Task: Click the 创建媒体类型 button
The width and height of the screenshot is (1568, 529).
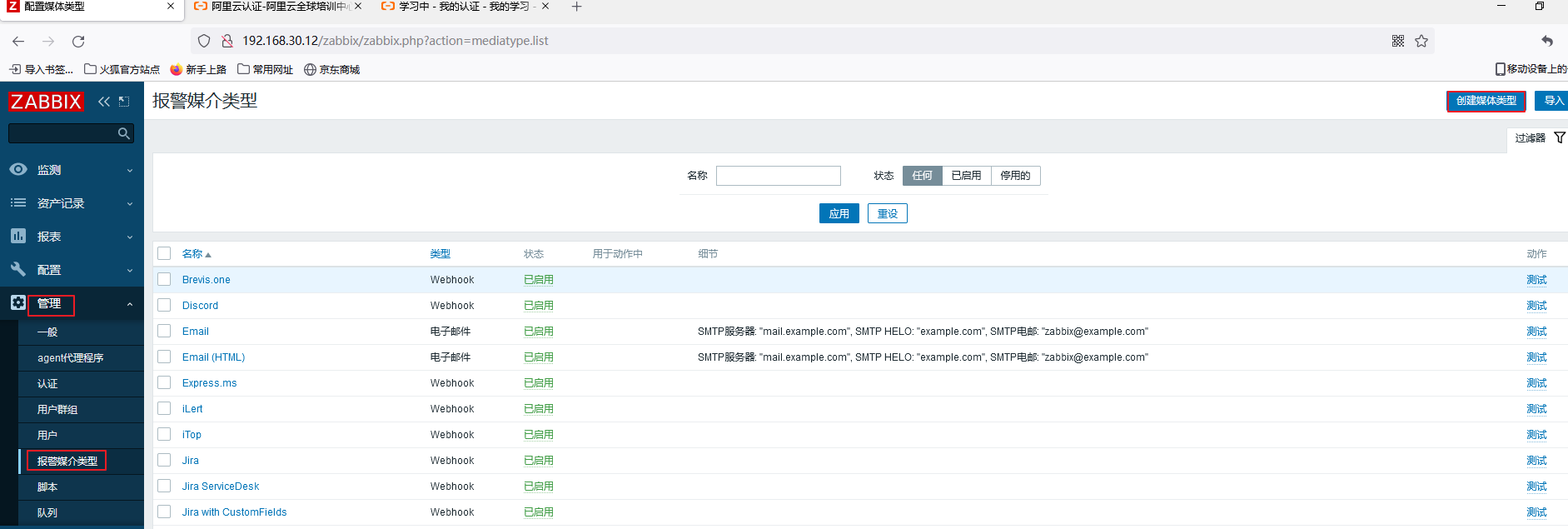Action: (1486, 101)
